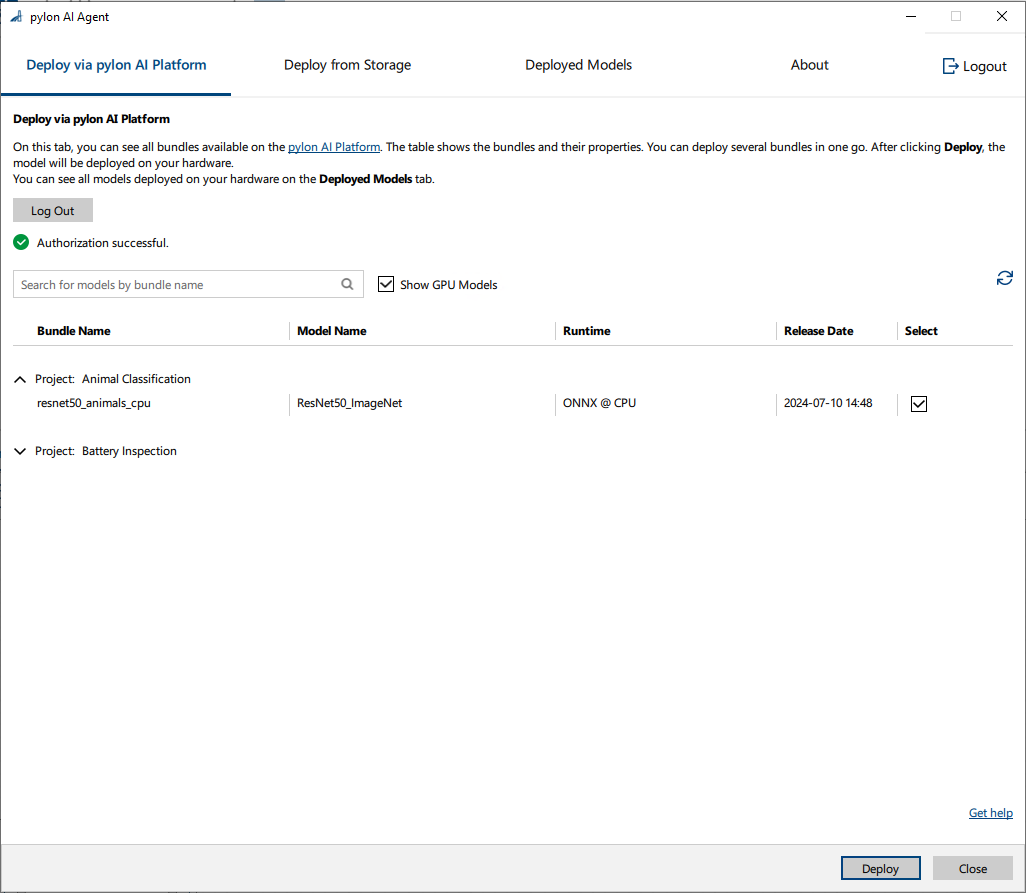
Task: Expand the Battery Inspection project
Action: (x=20, y=451)
